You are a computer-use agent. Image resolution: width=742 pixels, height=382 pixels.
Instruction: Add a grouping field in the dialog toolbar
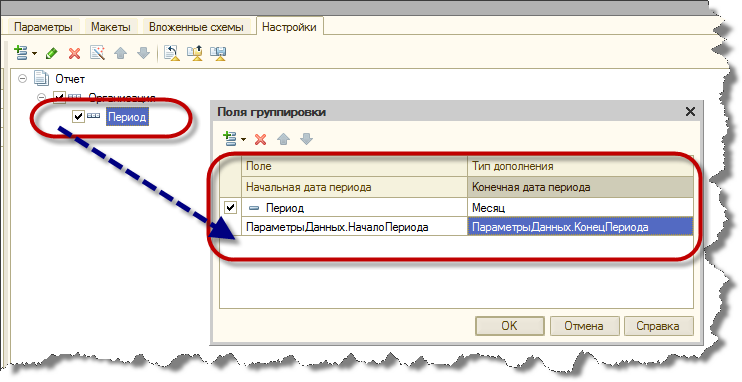point(229,139)
